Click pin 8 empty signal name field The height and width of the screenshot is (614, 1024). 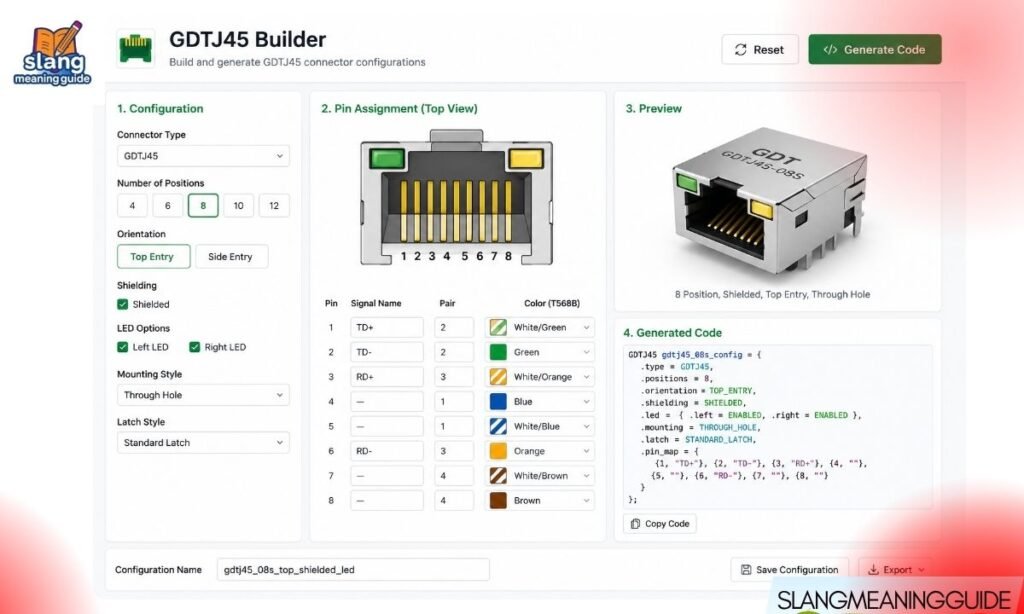(x=387, y=500)
